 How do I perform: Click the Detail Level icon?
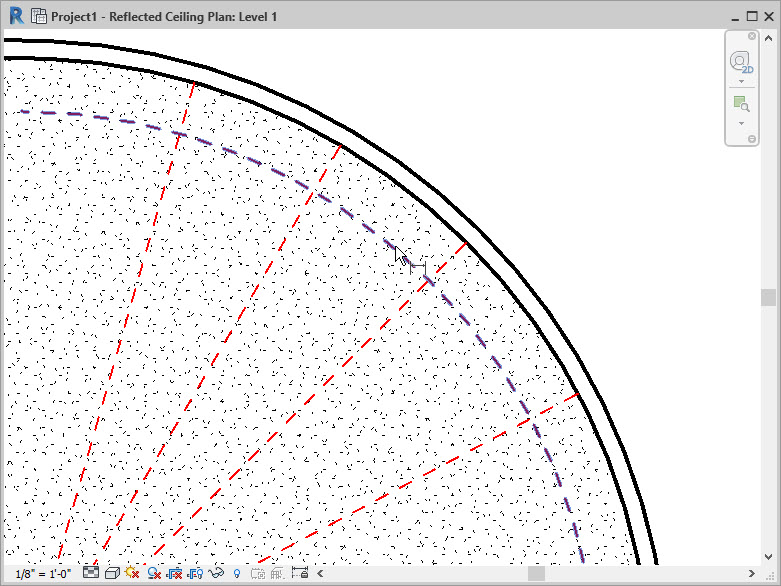click(x=91, y=574)
